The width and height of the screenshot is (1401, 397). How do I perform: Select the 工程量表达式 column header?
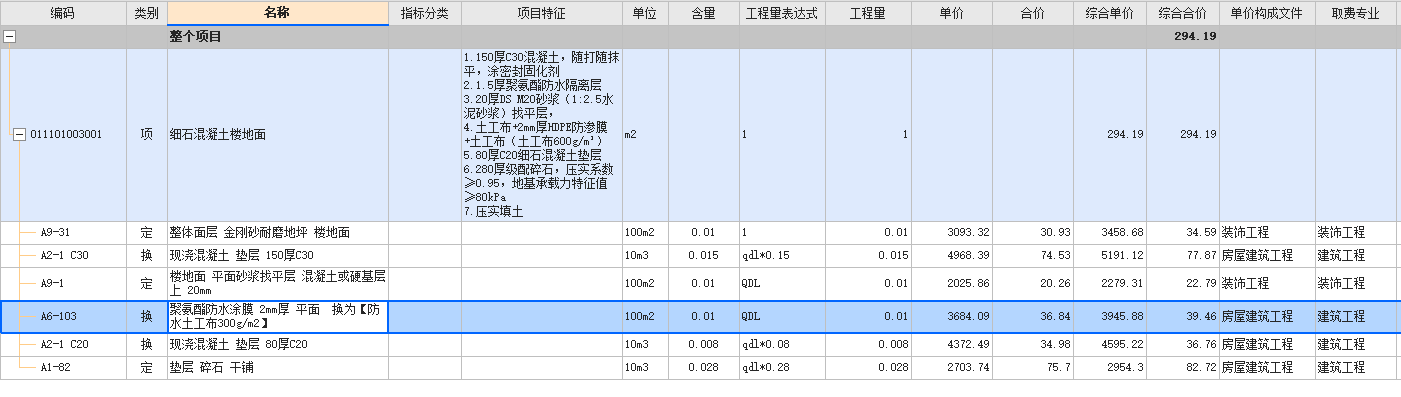click(782, 13)
